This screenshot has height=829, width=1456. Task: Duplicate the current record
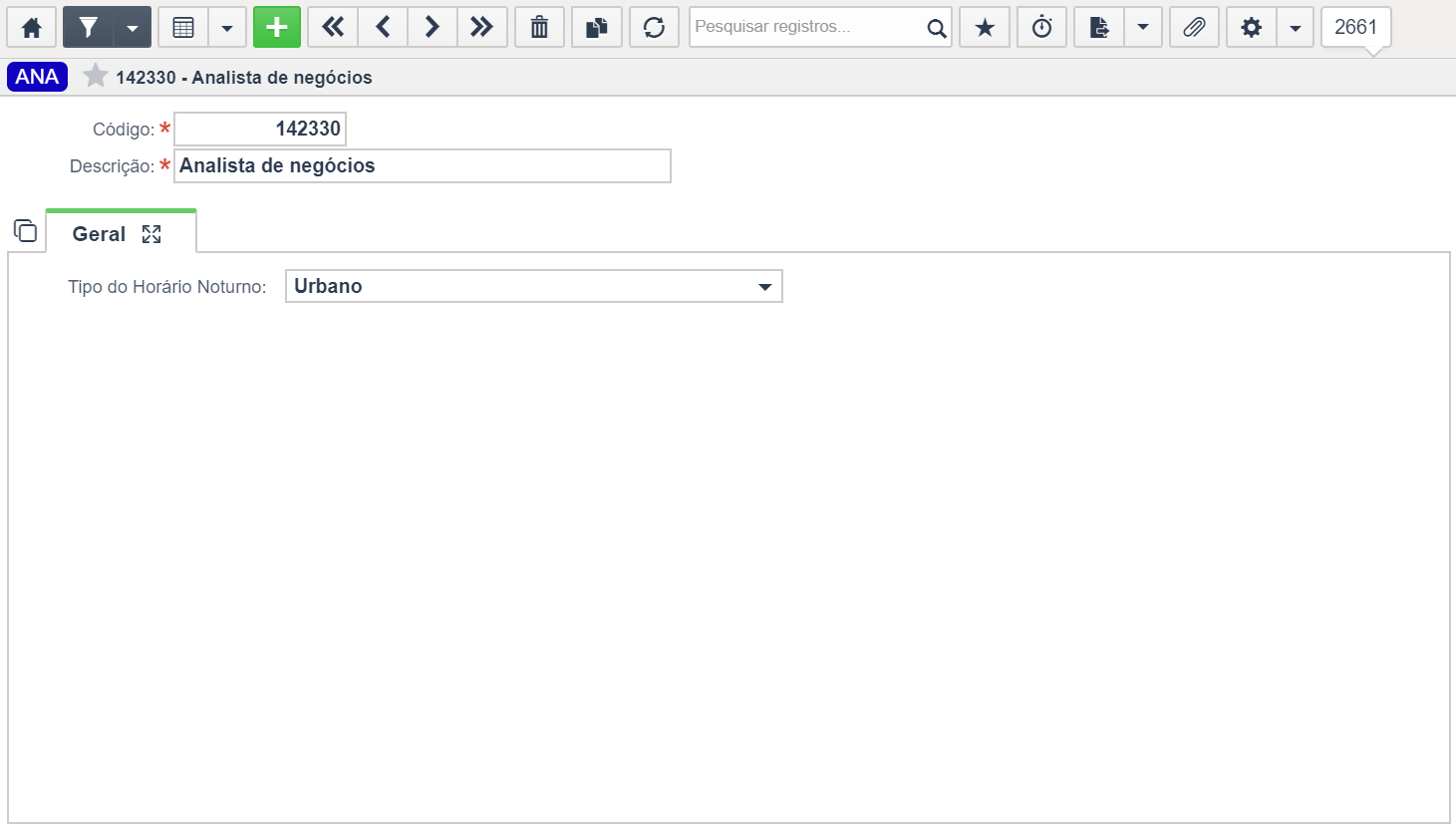pos(597,28)
